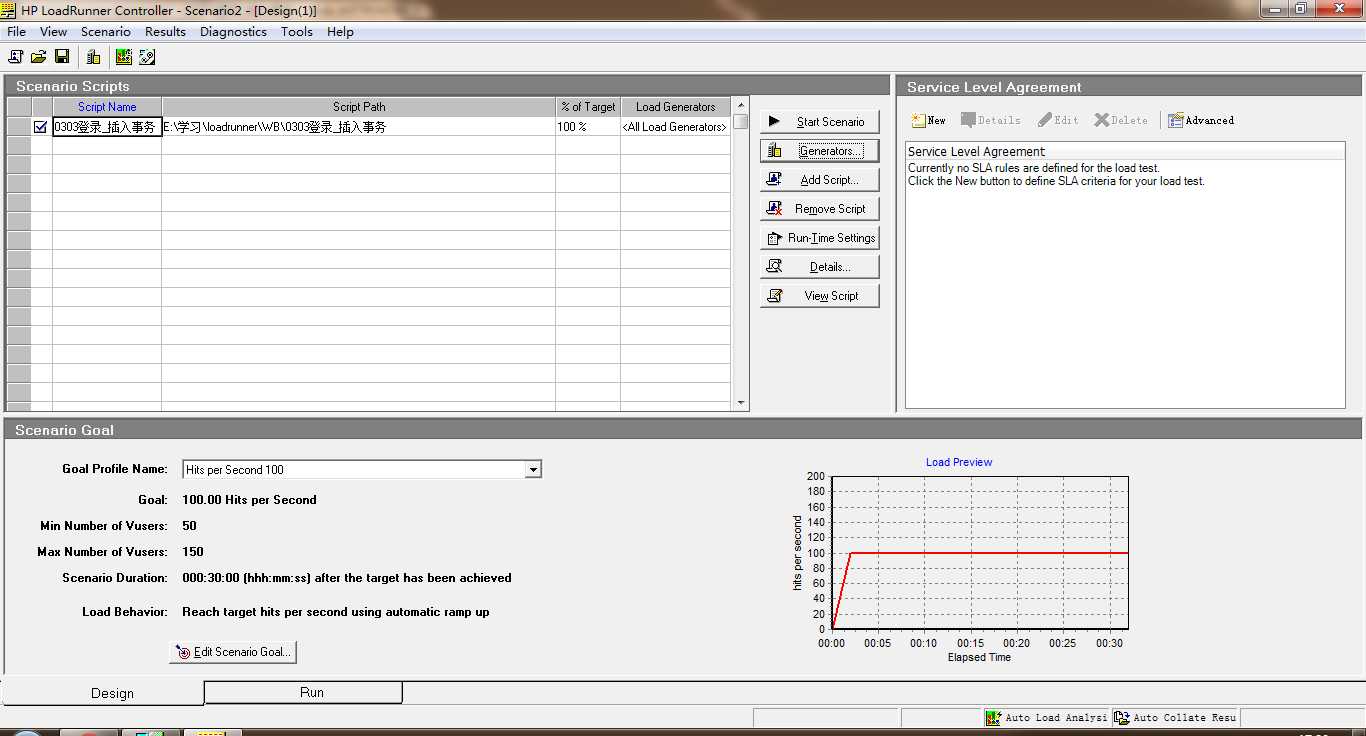Click the SLA Delete X icon
Screen dimensions: 1366x736
pyautogui.click(x=1102, y=120)
